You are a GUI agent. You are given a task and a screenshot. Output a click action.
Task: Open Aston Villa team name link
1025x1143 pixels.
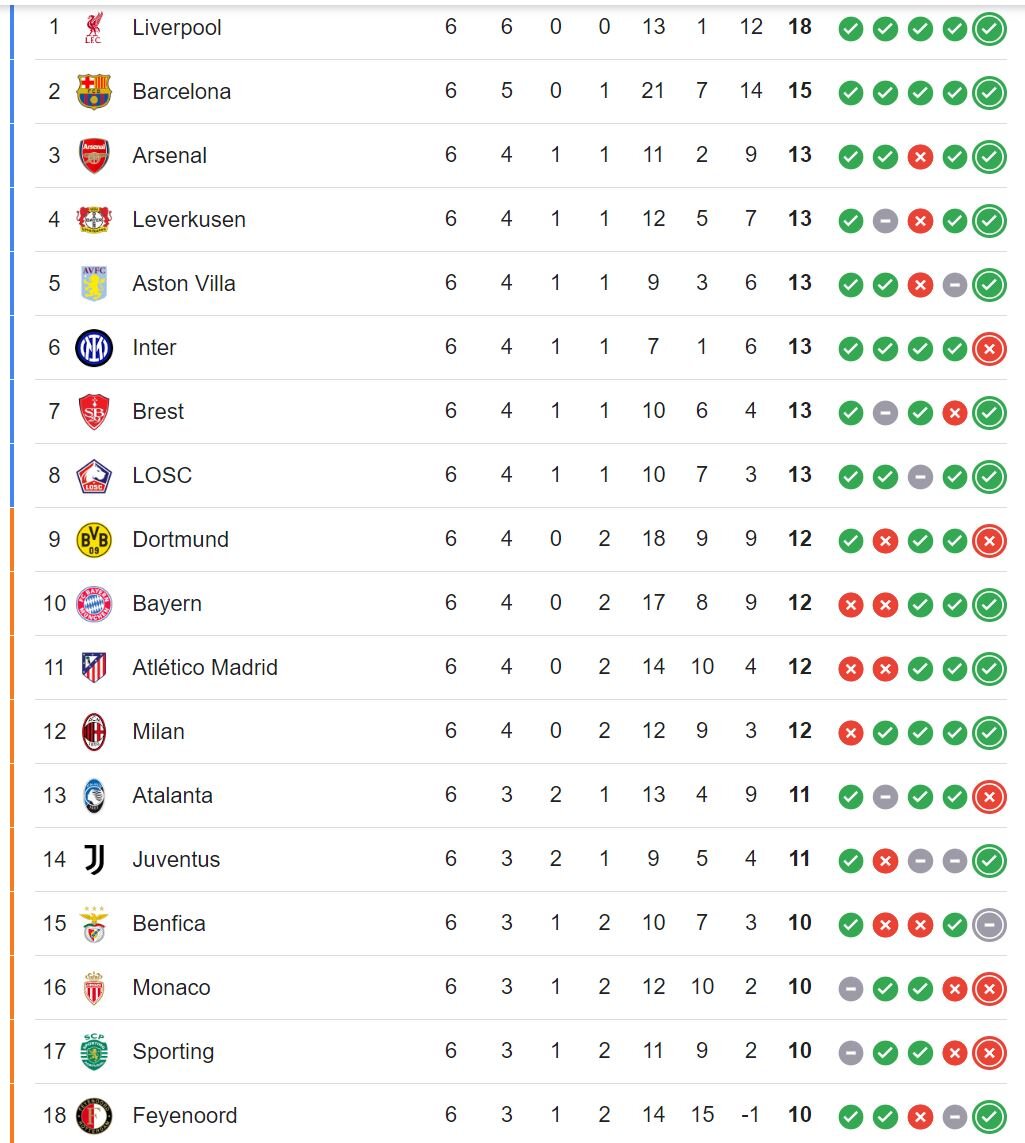point(184,284)
